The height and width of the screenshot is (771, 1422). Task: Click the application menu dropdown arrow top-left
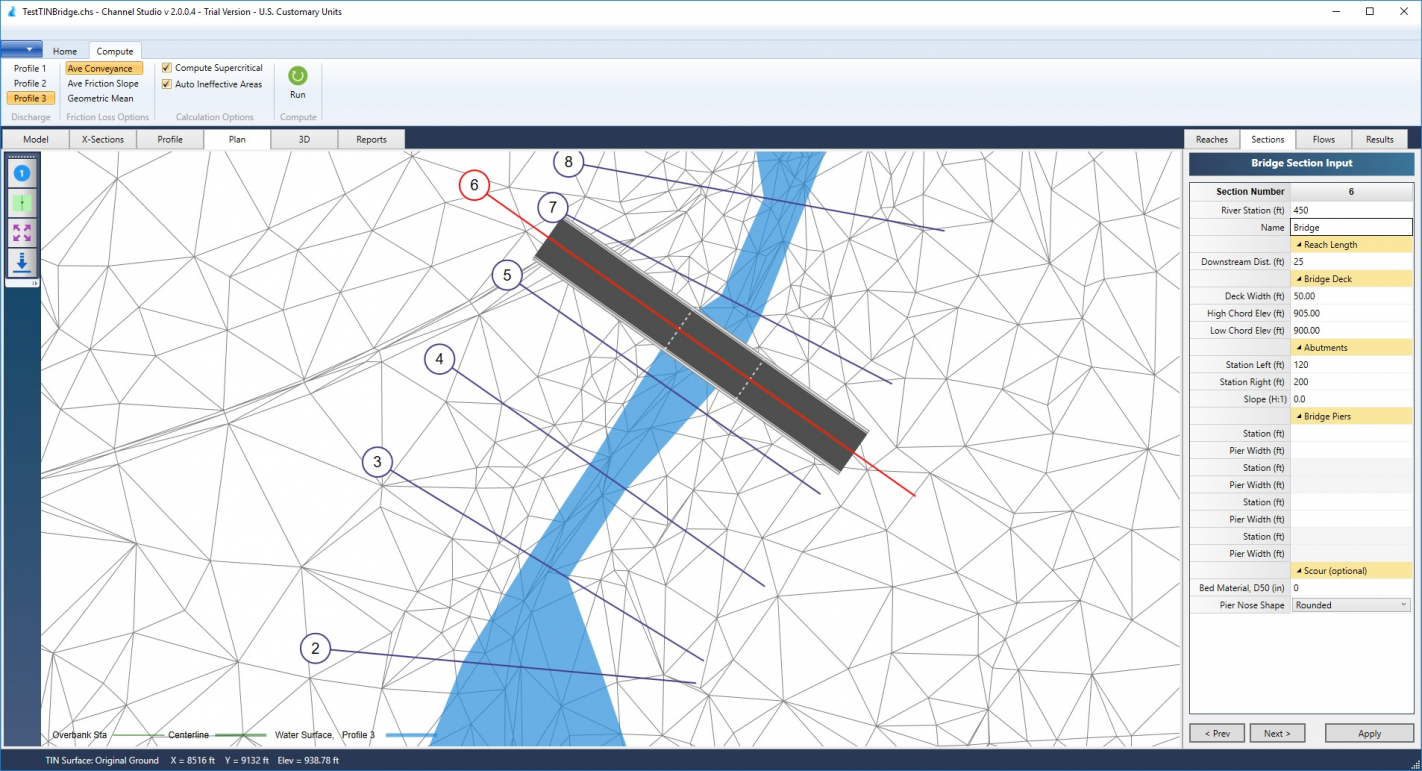pos(30,47)
